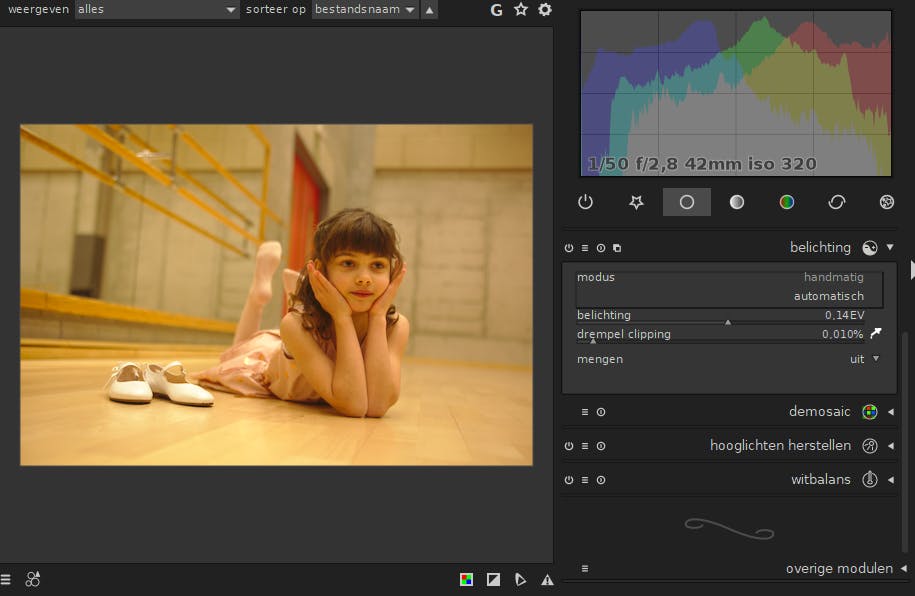
Task: Open the styles quick access icon
Action: (x=33, y=579)
